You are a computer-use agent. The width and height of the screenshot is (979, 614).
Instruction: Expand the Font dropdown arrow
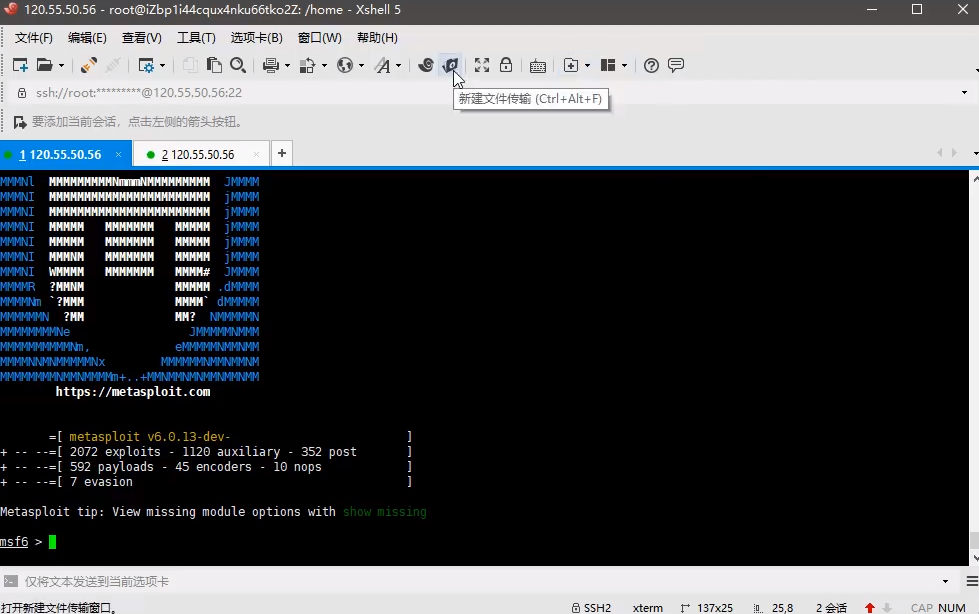398,65
